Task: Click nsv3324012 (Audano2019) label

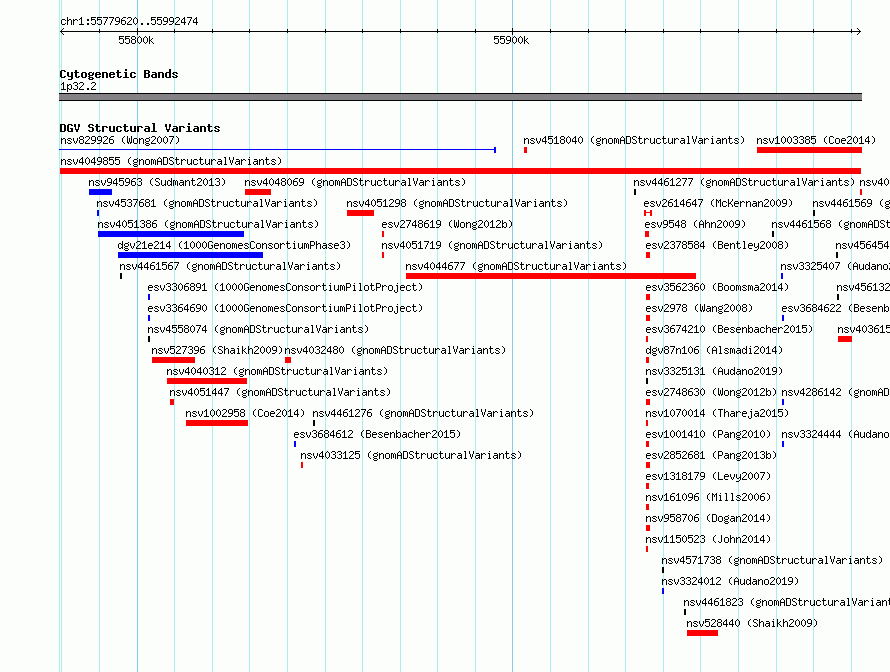Action: (730, 581)
